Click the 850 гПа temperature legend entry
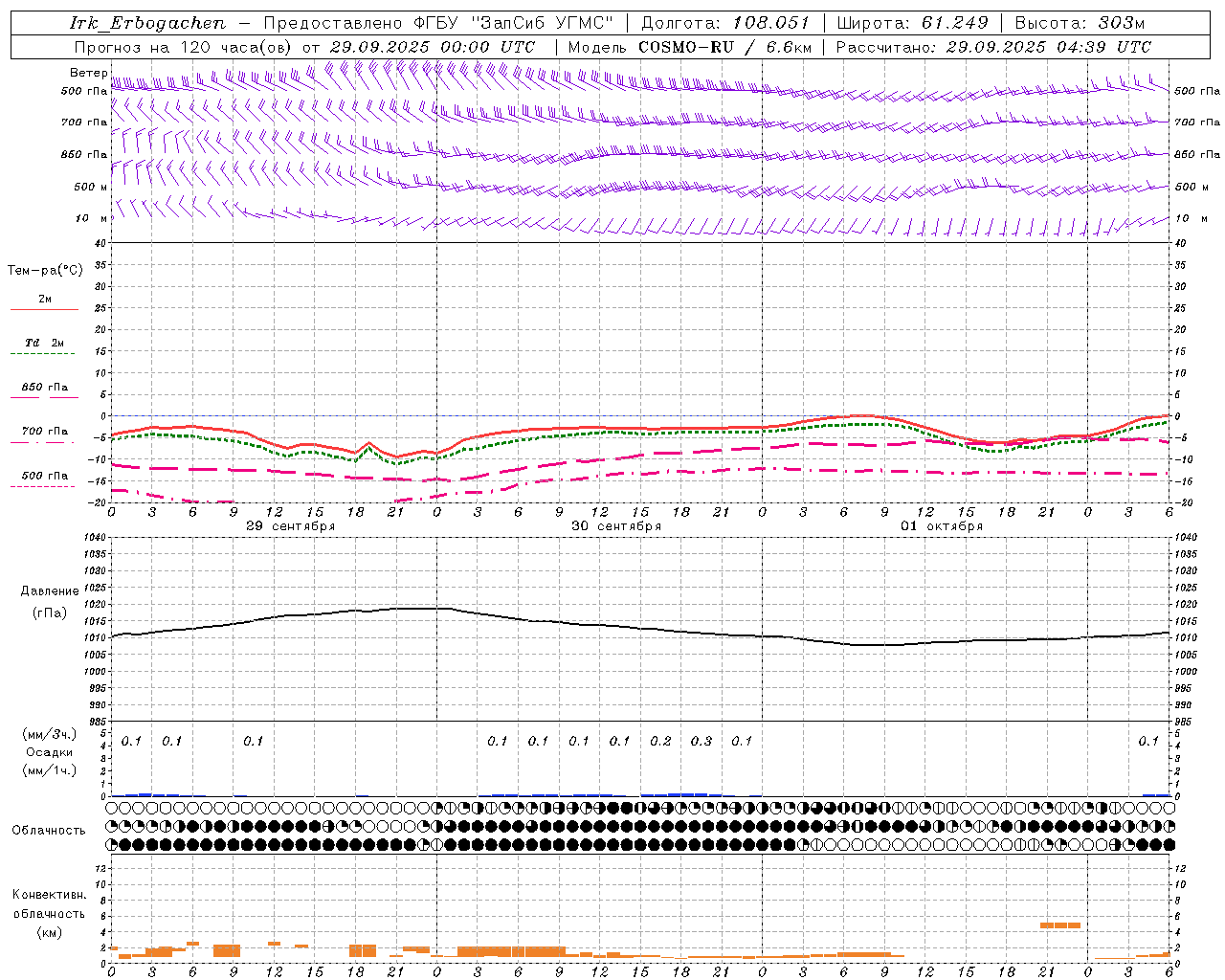Screen dimensions: 1225x980 click(x=45, y=388)
